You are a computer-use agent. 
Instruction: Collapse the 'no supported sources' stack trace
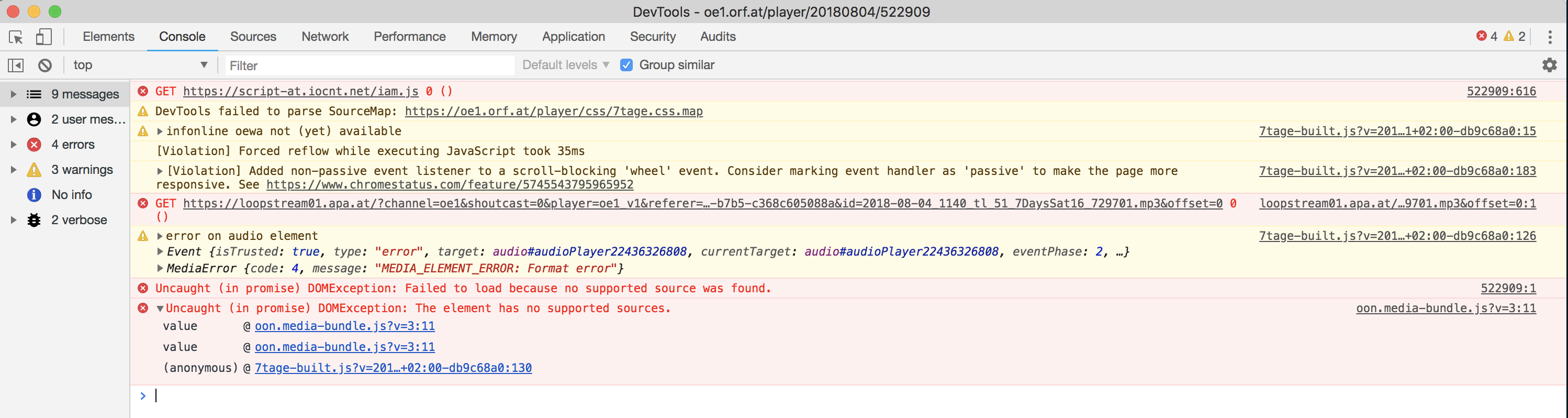point(160,309)
